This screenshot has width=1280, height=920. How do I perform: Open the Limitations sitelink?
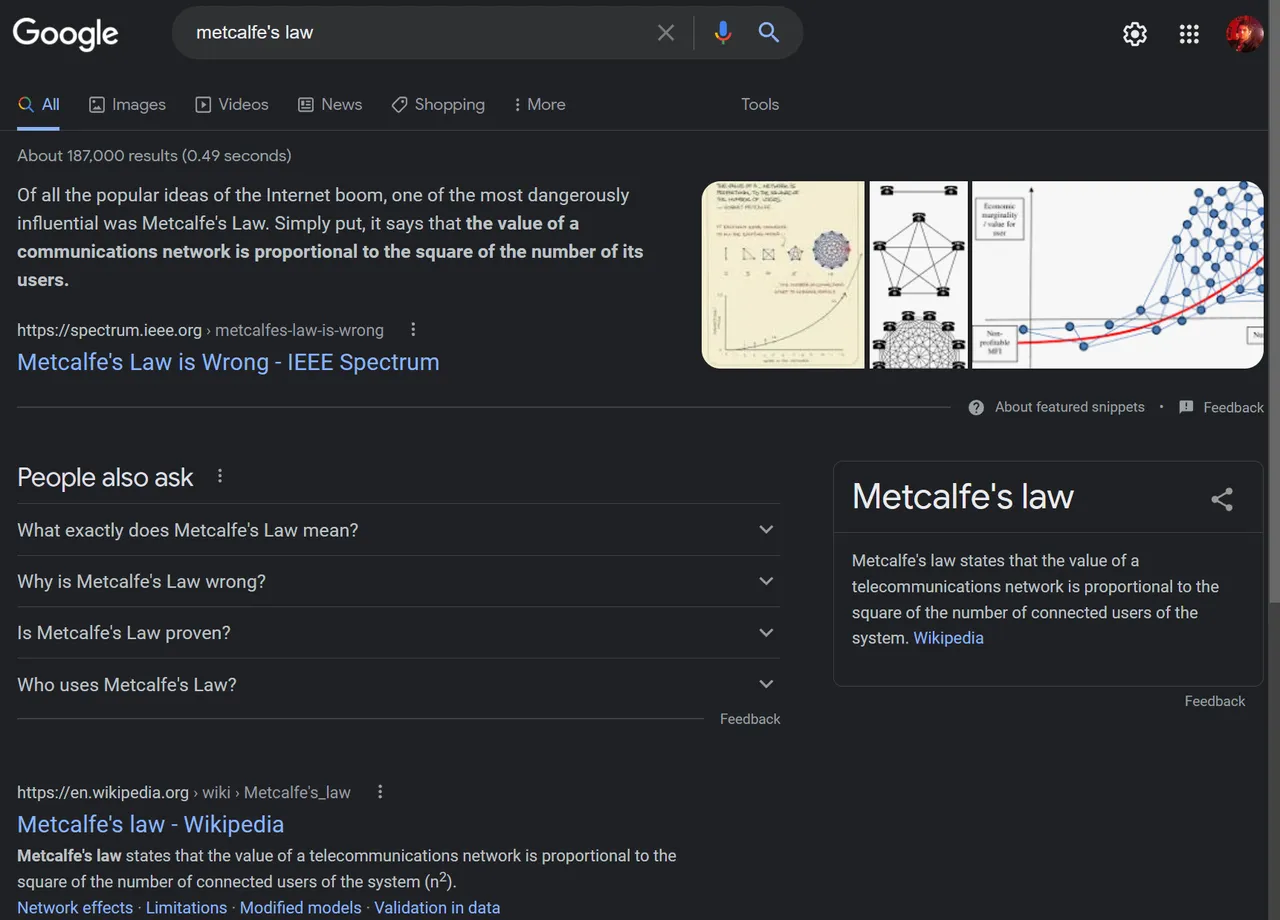click(186, 908)
